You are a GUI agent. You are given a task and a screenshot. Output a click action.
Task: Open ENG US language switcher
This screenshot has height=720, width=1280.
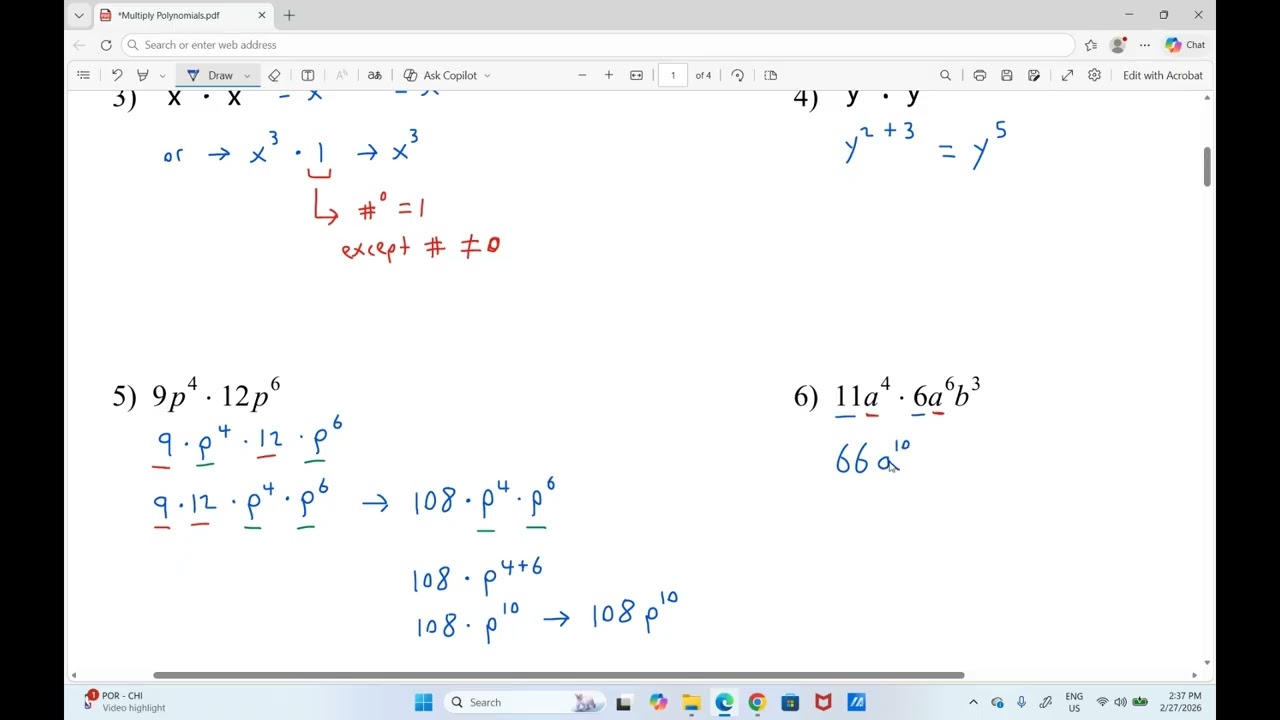pyautogui.click(x=1074, y=702)
